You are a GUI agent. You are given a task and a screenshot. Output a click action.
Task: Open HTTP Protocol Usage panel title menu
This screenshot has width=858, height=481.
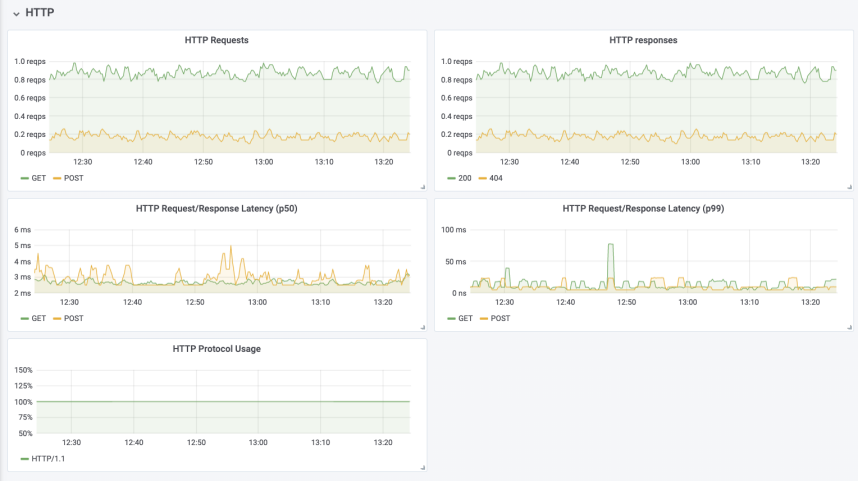tap(217, 349)
